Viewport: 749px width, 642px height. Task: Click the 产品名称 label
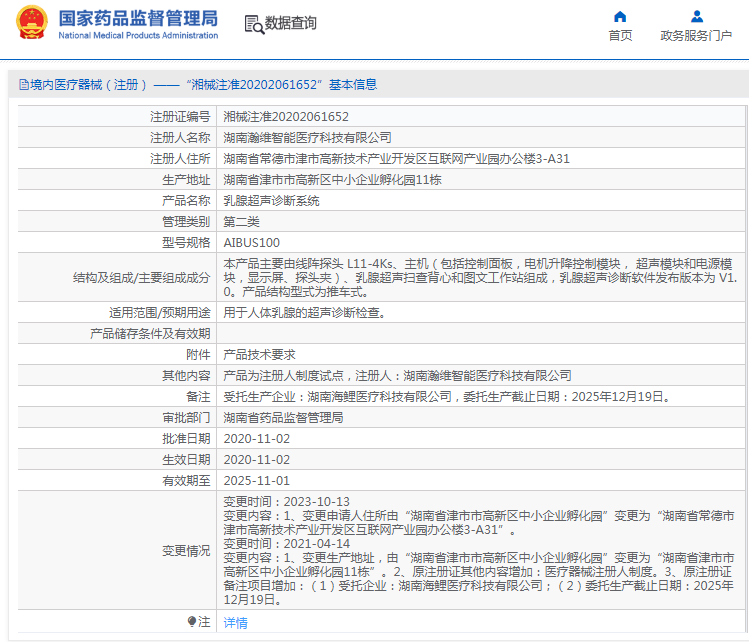186,201
